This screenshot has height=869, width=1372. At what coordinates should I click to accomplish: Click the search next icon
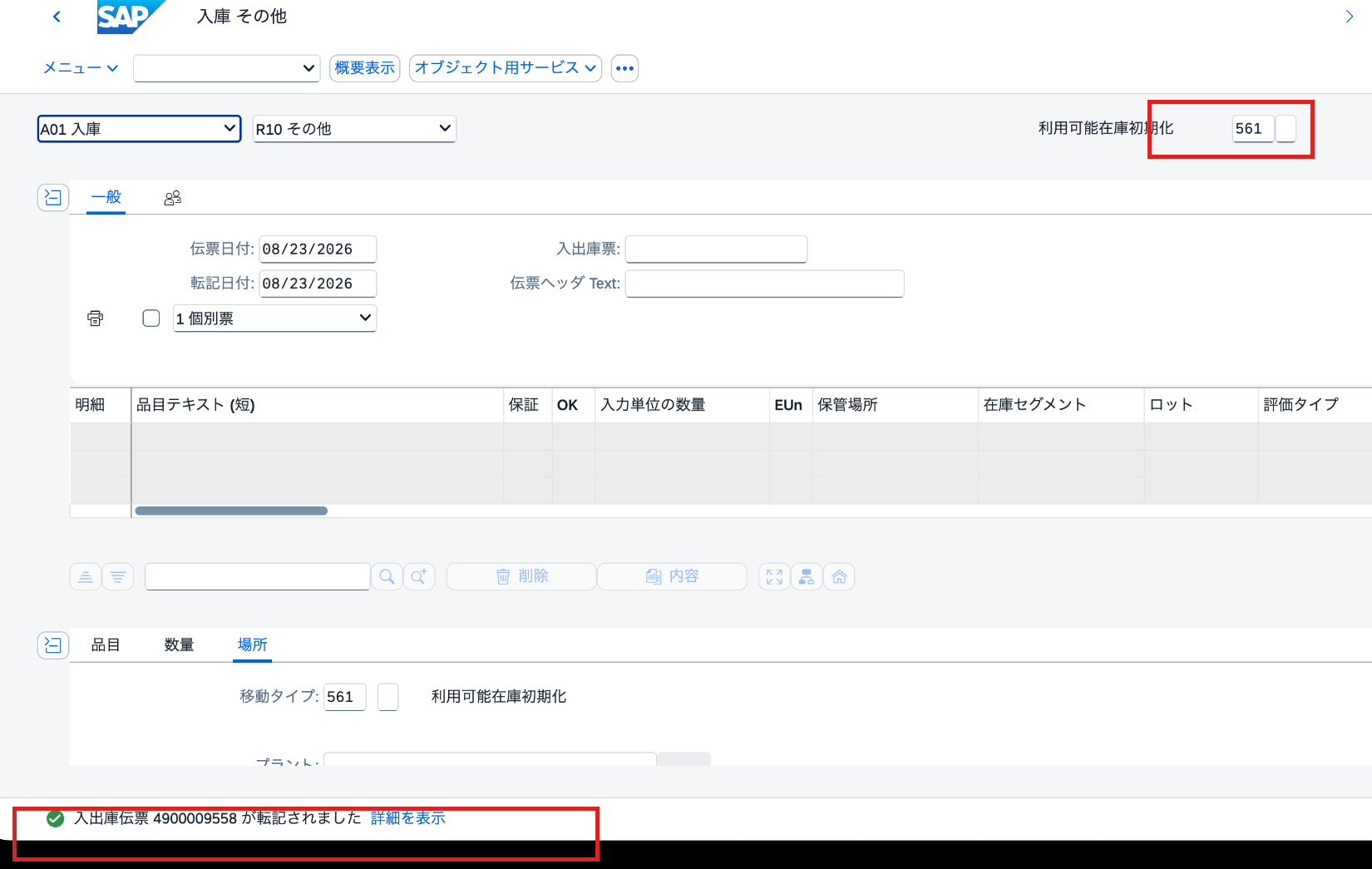coord(419,576)
